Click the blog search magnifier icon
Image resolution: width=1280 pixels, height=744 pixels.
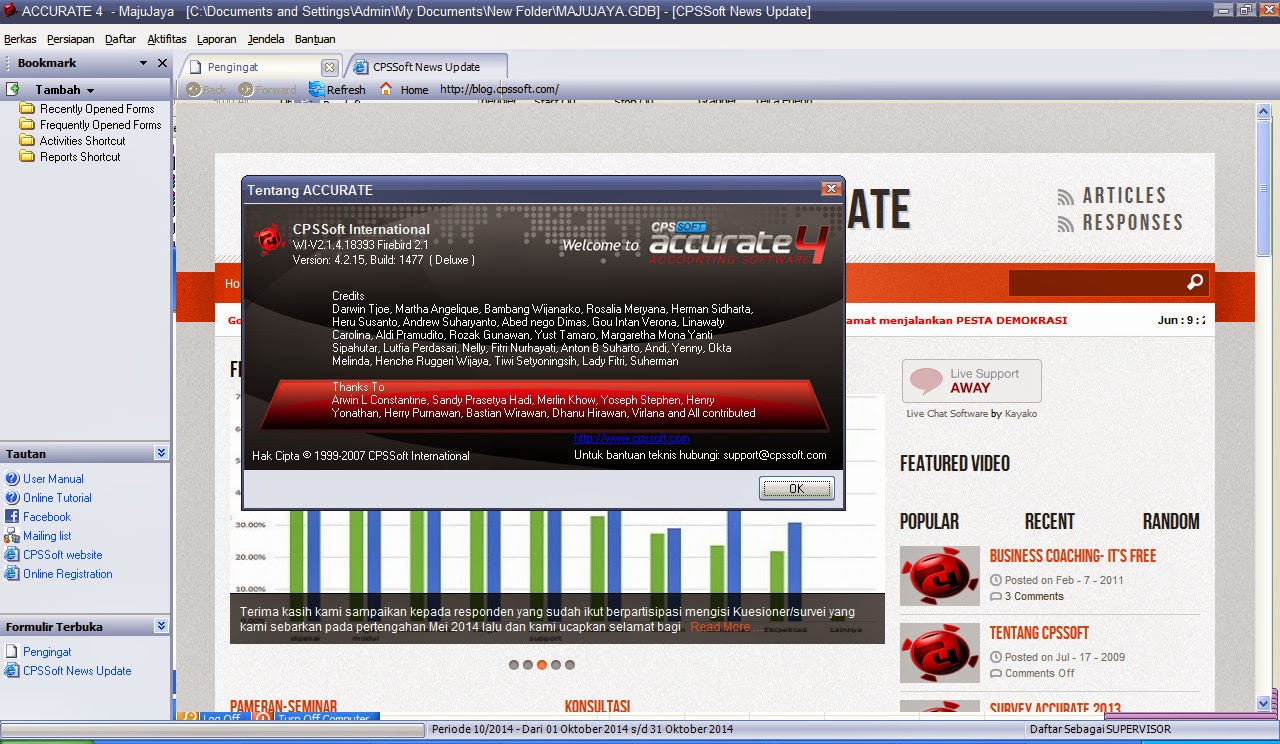coord(1195,283)
